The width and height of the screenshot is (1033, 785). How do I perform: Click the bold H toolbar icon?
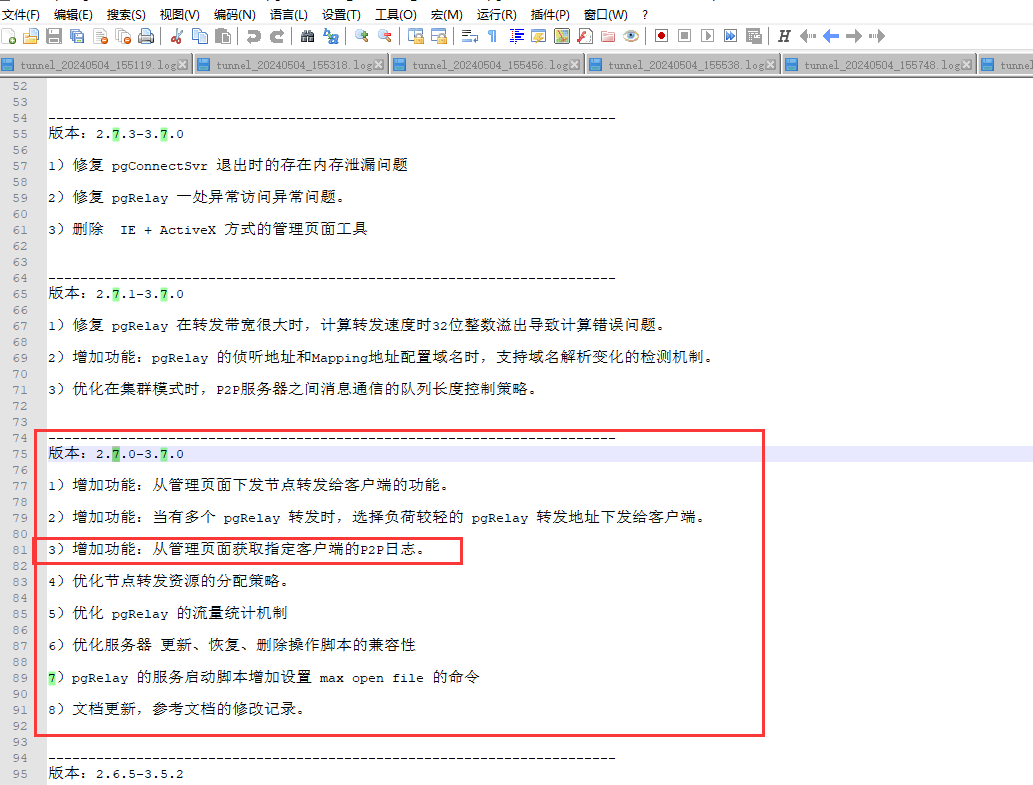784,37
